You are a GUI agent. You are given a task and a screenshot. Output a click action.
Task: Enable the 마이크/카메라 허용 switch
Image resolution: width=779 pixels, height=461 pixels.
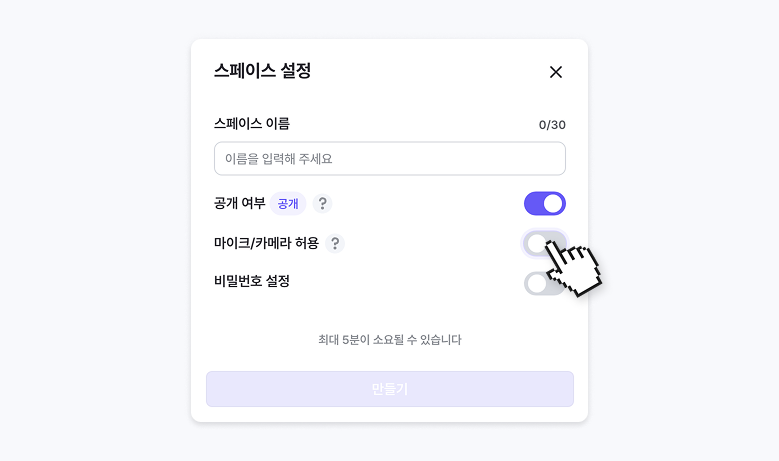(544, 243)
